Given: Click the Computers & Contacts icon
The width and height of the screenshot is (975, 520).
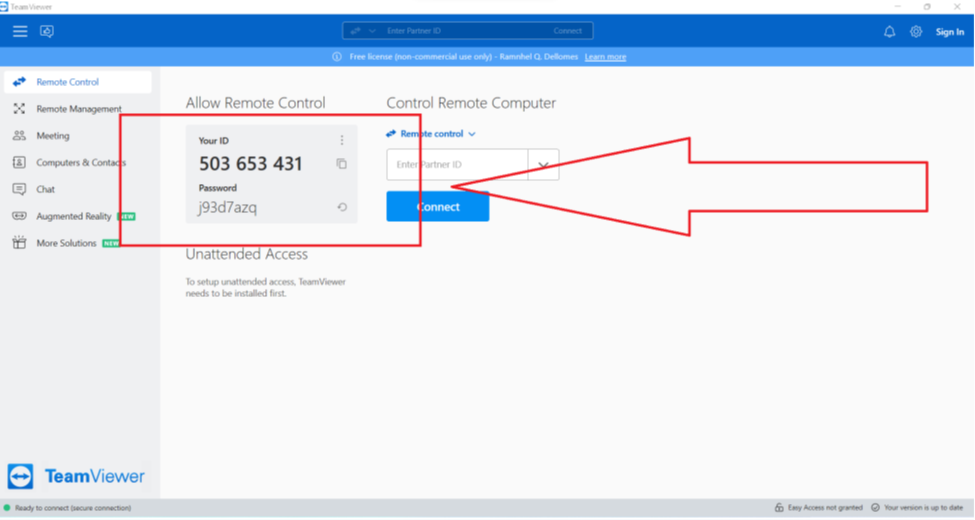Looking at the screenshot, I should [19, 162].
